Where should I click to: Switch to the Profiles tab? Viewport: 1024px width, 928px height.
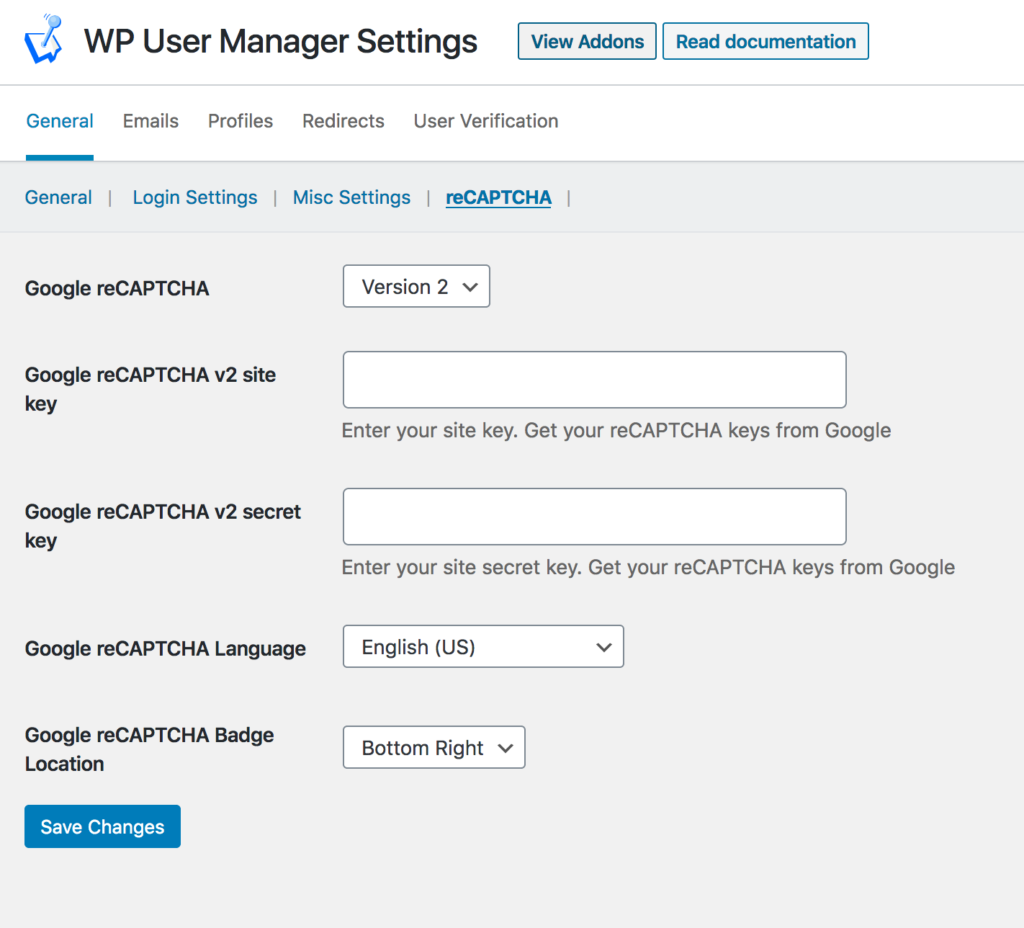pyautogui.click(x=240, y=121)
